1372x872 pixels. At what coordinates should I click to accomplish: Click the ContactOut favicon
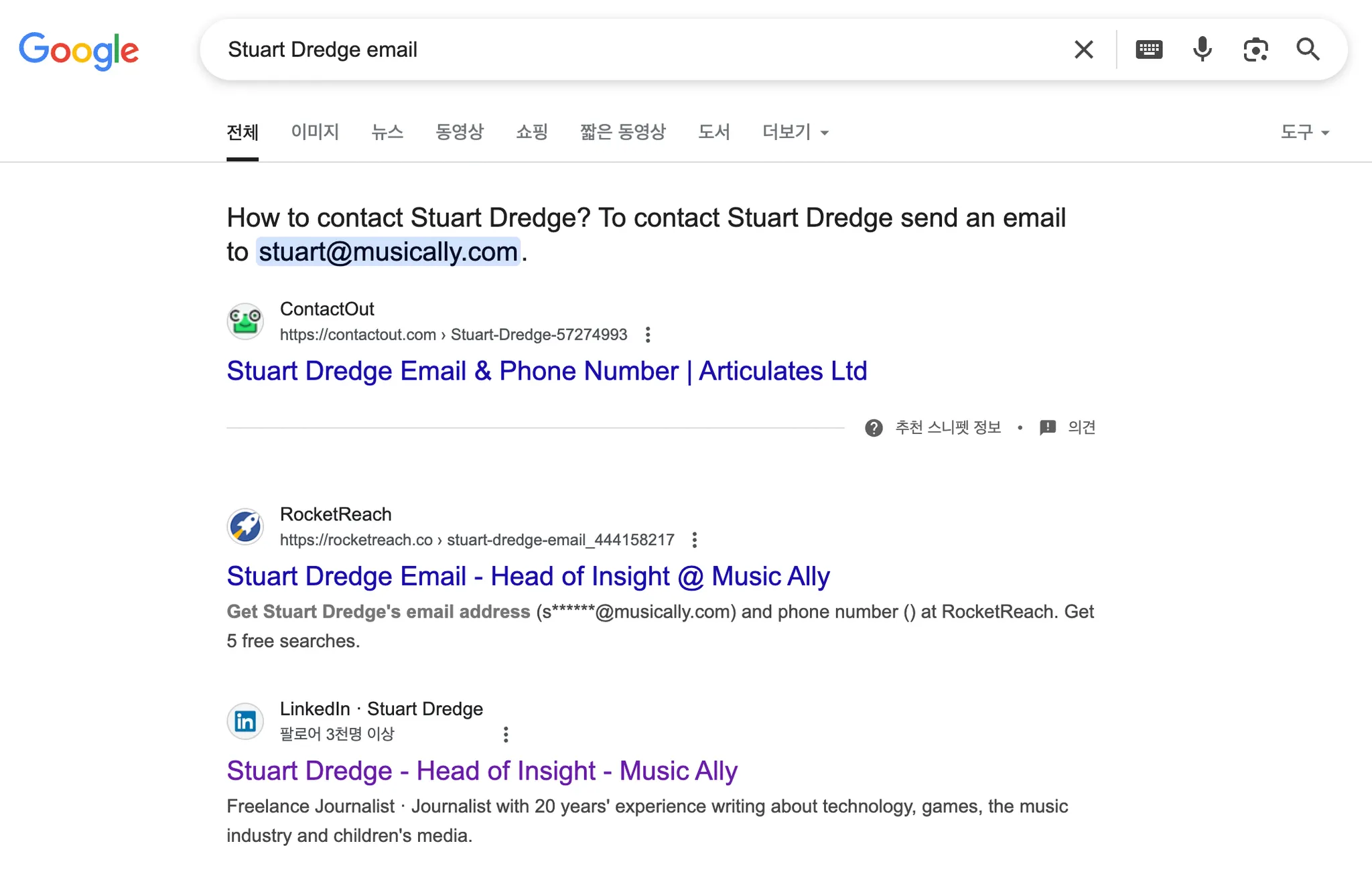click(245, 321)
